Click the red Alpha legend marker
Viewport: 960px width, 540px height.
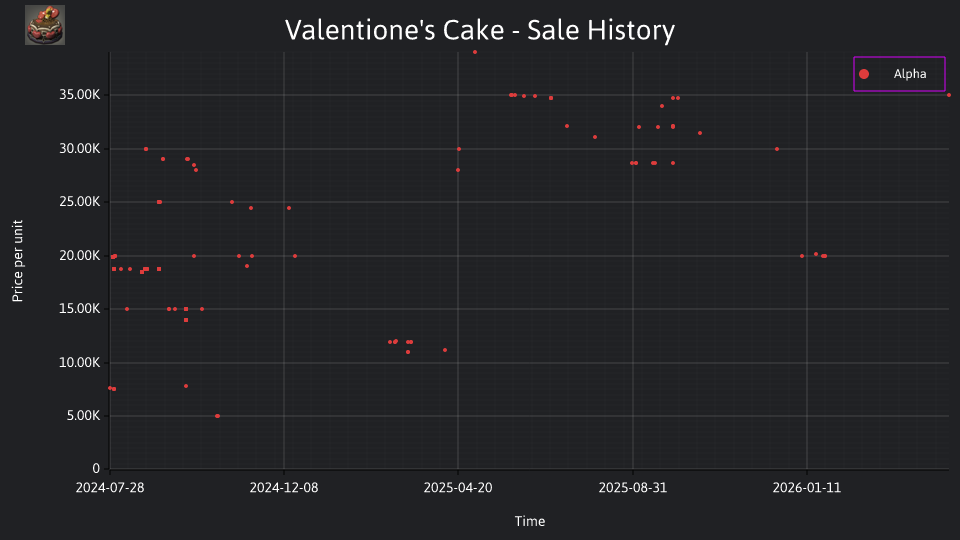tap(864, 74)
